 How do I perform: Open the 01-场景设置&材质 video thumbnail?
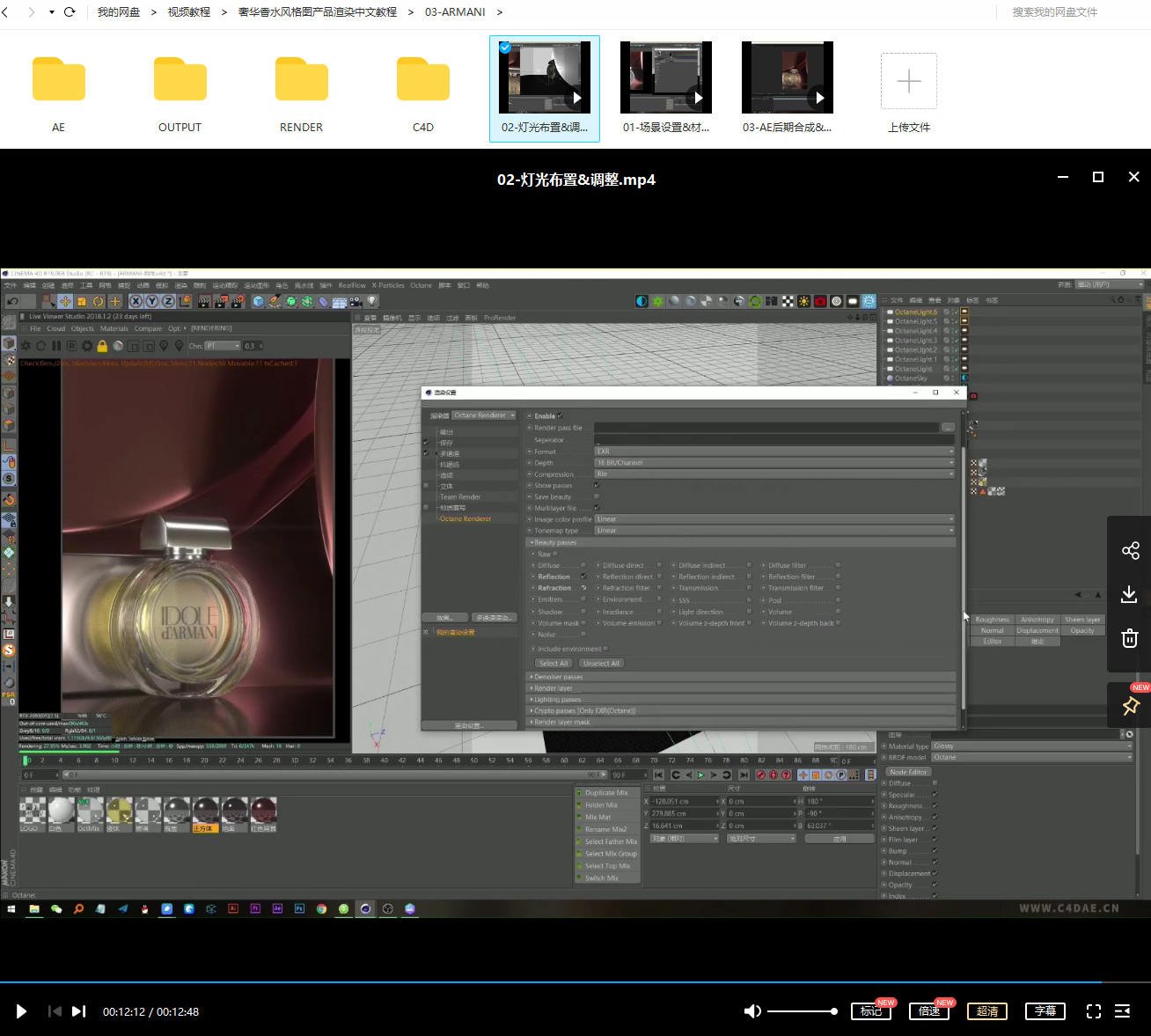pos(665,77)
